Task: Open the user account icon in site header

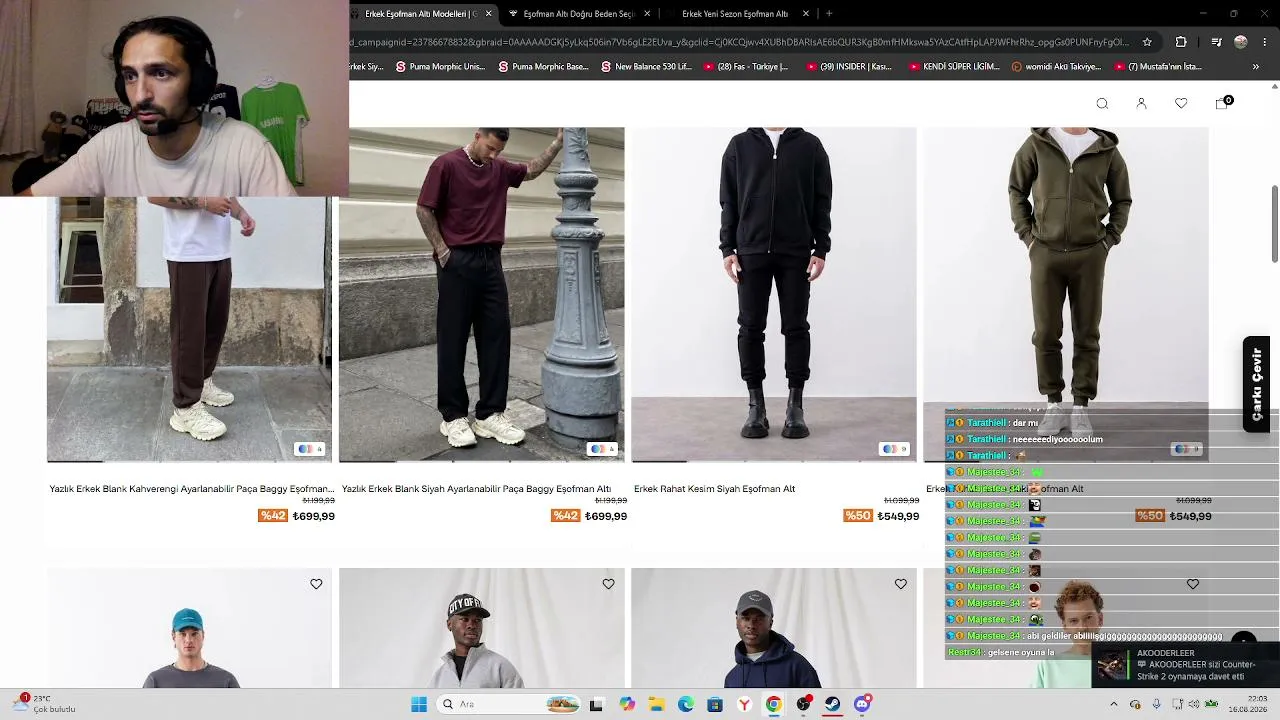Action: point(1141,104)
